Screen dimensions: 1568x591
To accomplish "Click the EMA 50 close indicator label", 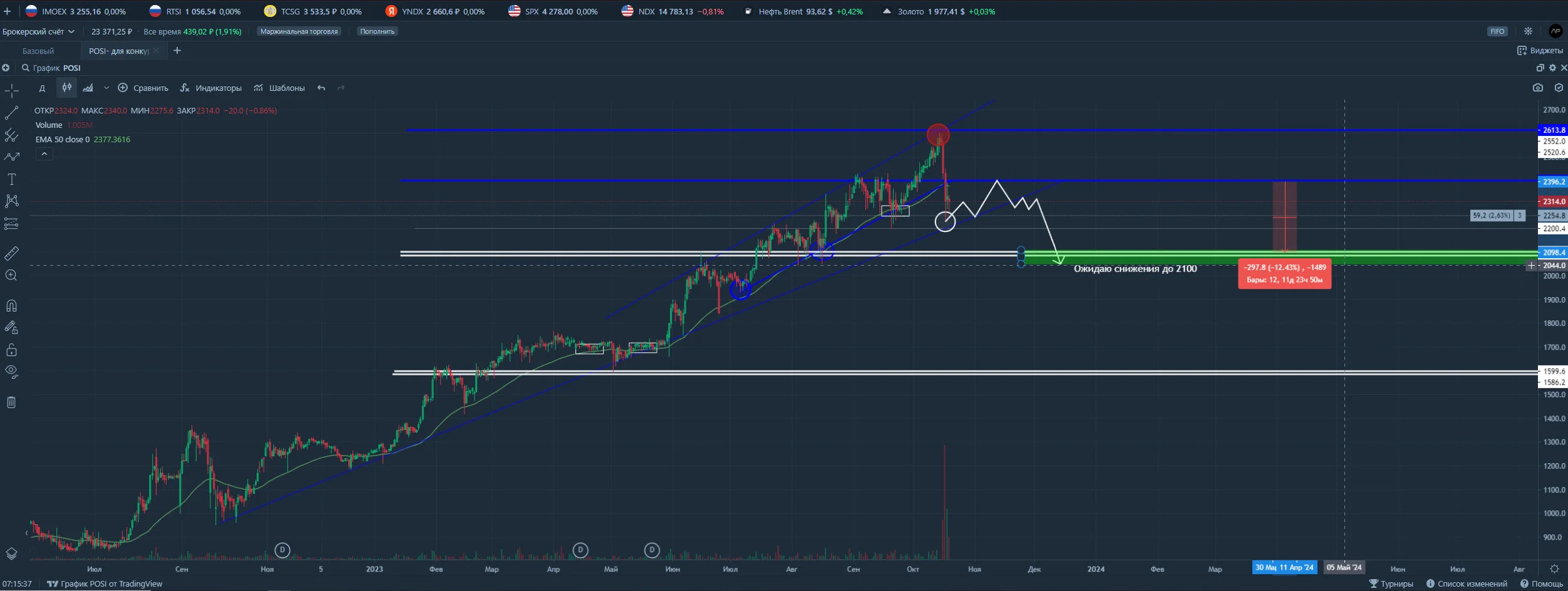I will (x=63, y=139).
